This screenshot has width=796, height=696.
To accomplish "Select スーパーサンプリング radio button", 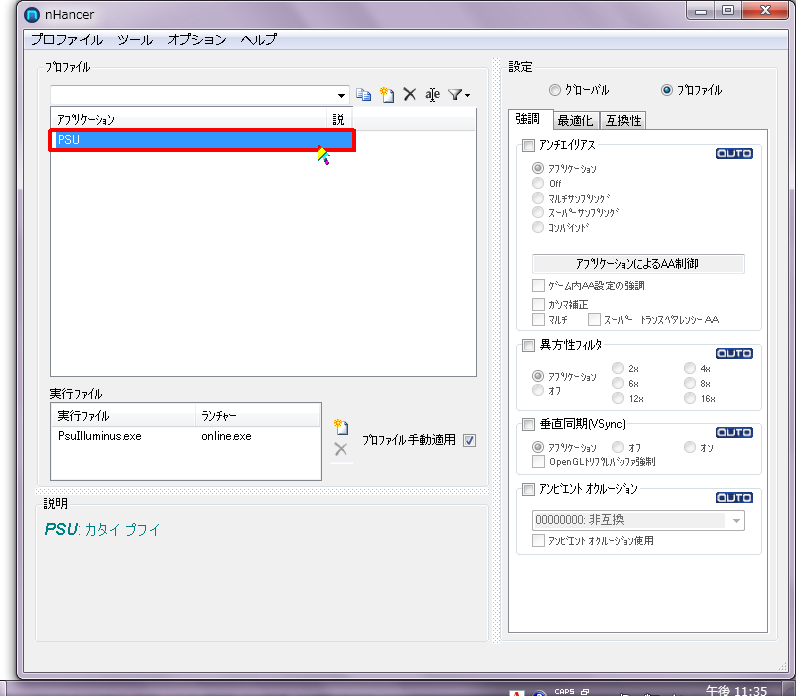I will (538, 212).
